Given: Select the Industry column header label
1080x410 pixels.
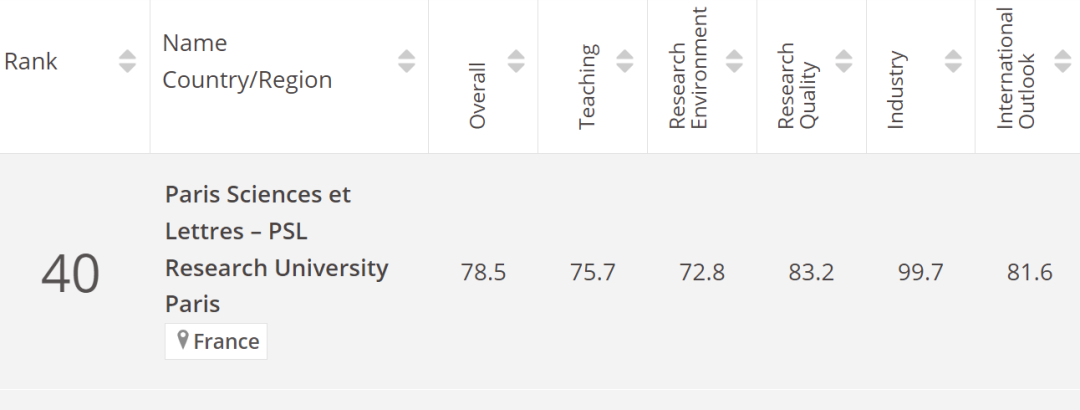Looking at the screenshot, I should 895,90.
